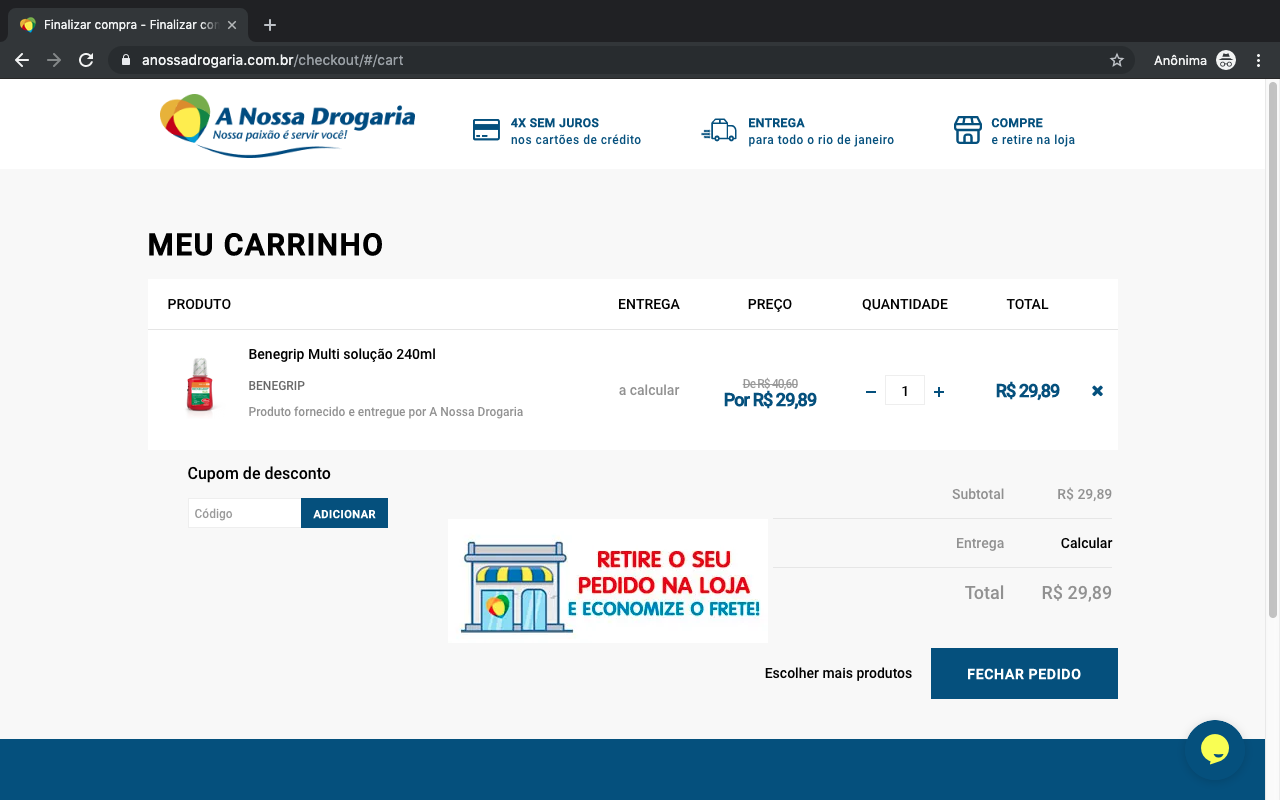Open a new browser tab
Image resolution: width=1280 pixels, height=800 pixels.
click(x=269, y=25)
